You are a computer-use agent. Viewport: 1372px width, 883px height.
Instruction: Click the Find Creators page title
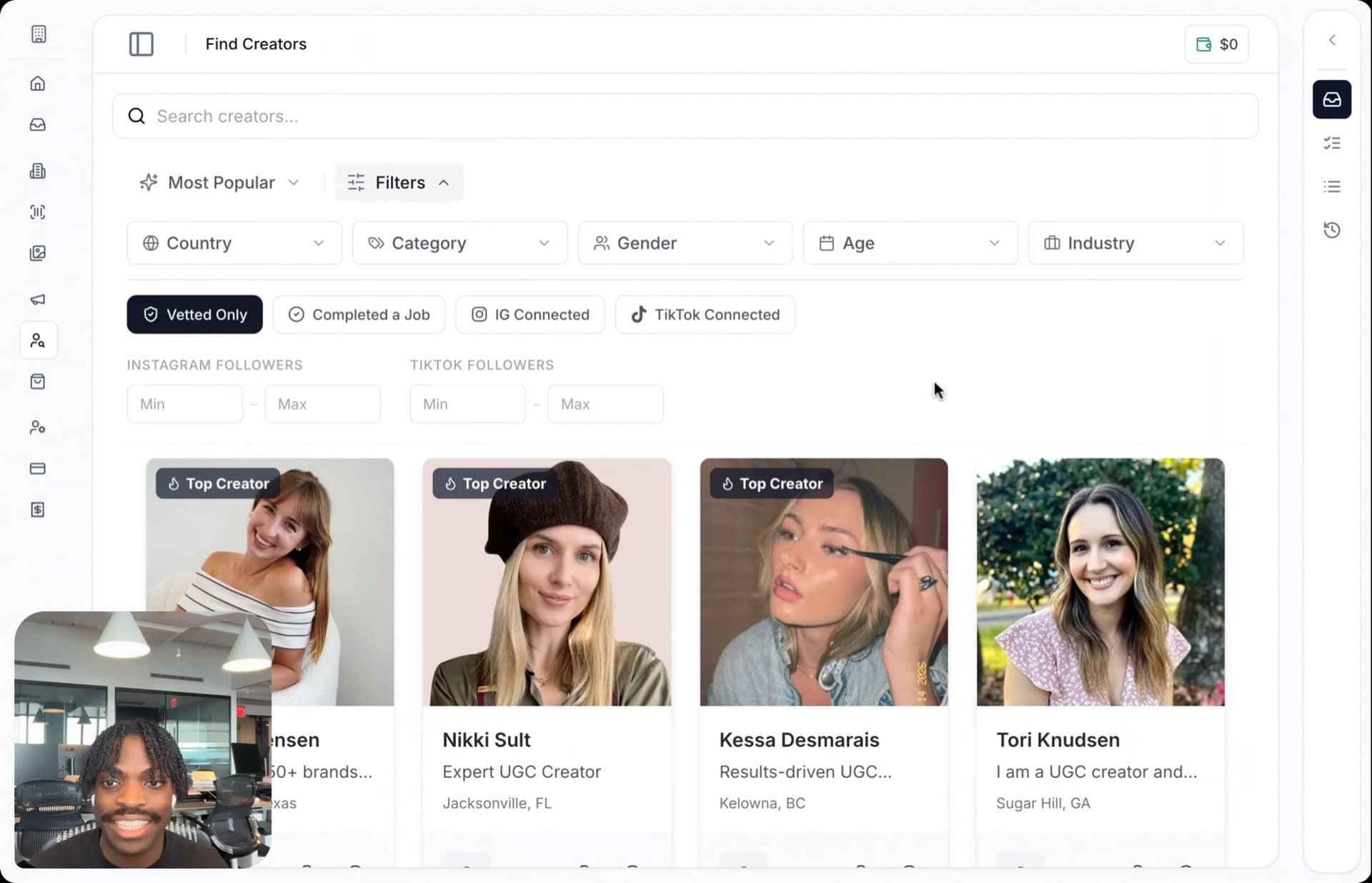256,44
